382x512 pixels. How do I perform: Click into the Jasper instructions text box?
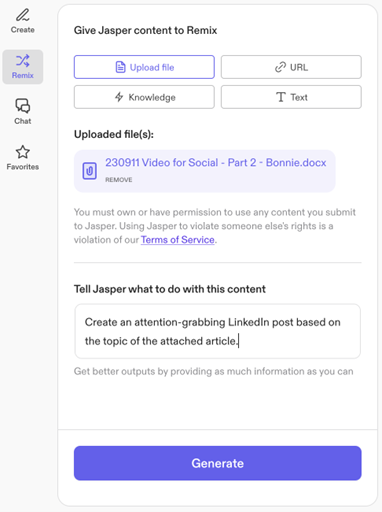pos(218,331)
